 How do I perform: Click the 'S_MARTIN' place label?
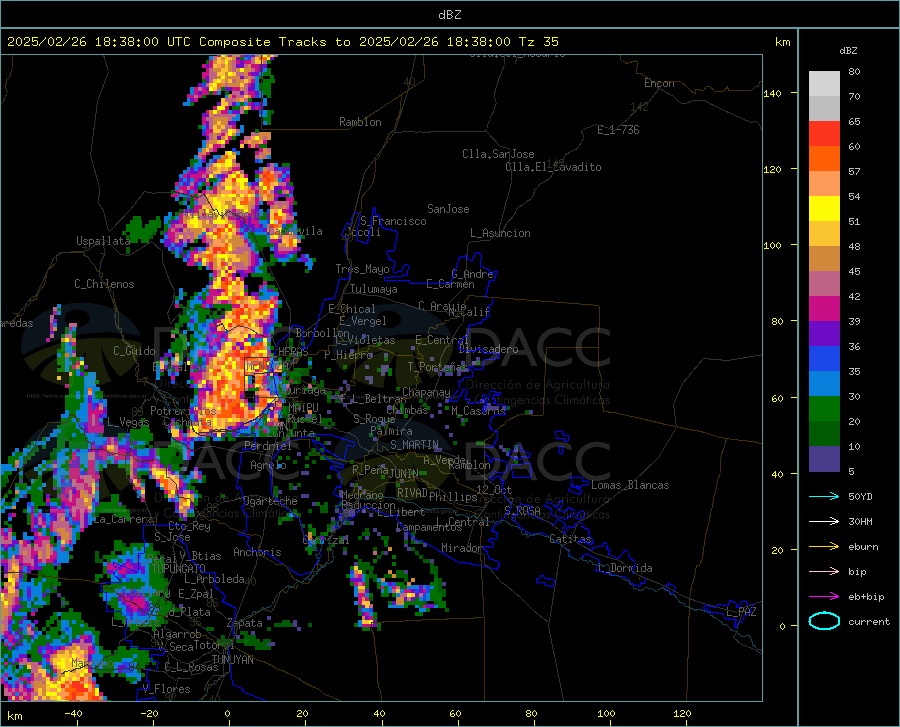(x=414, y=445)
